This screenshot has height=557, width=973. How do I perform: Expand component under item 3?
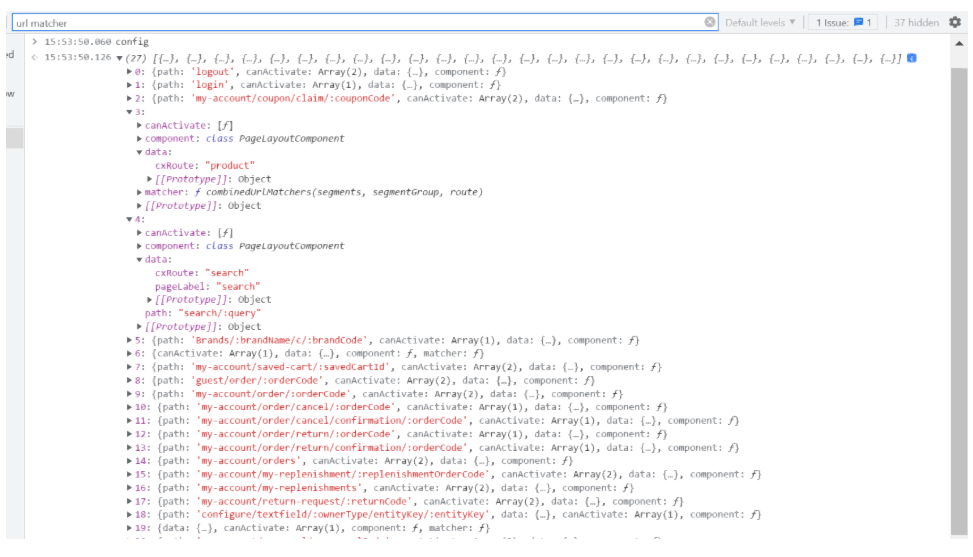pyautogui.click(x=140, y=139)
